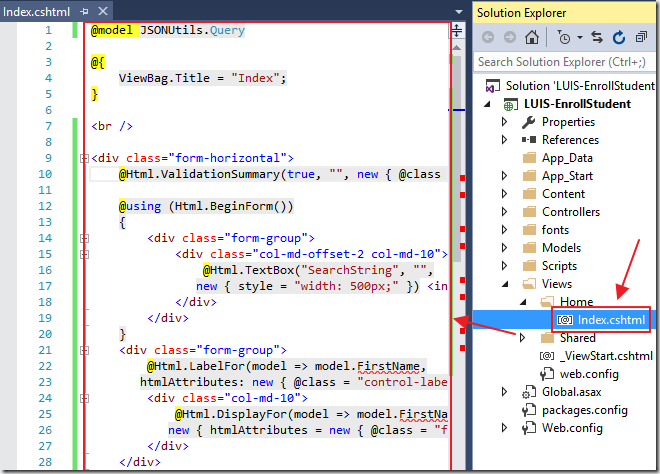Screen dimensions: 660x474
Task: Select the LUIS-EnrollStudent project node
Action: [x=577, y=104]
